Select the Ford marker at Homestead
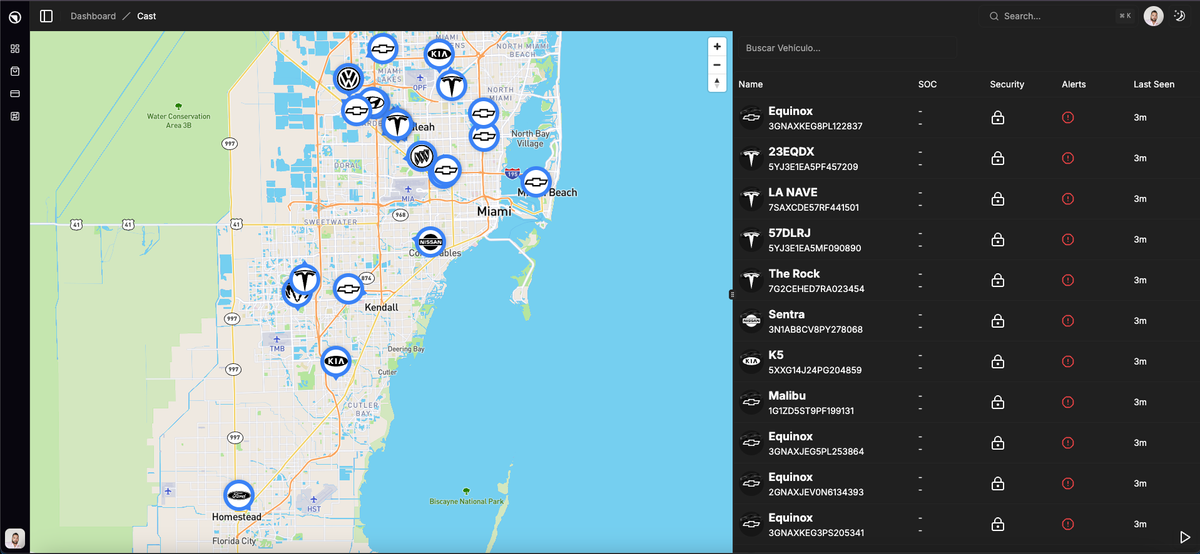 pyautogui.click(x=238, y=496)
